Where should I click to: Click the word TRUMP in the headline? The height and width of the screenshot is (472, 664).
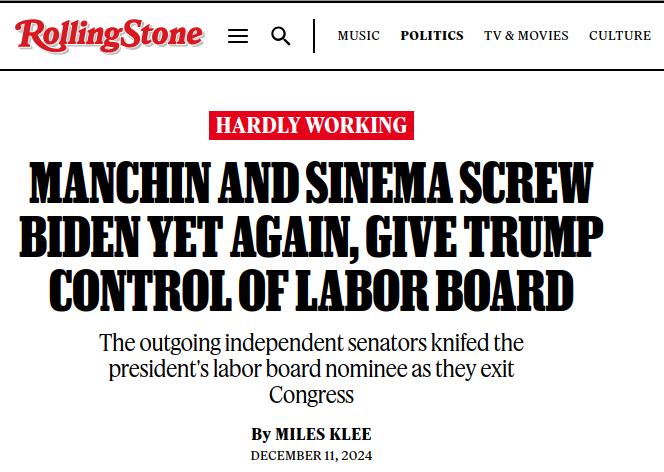pyautogui.click(x=533, y=237)
